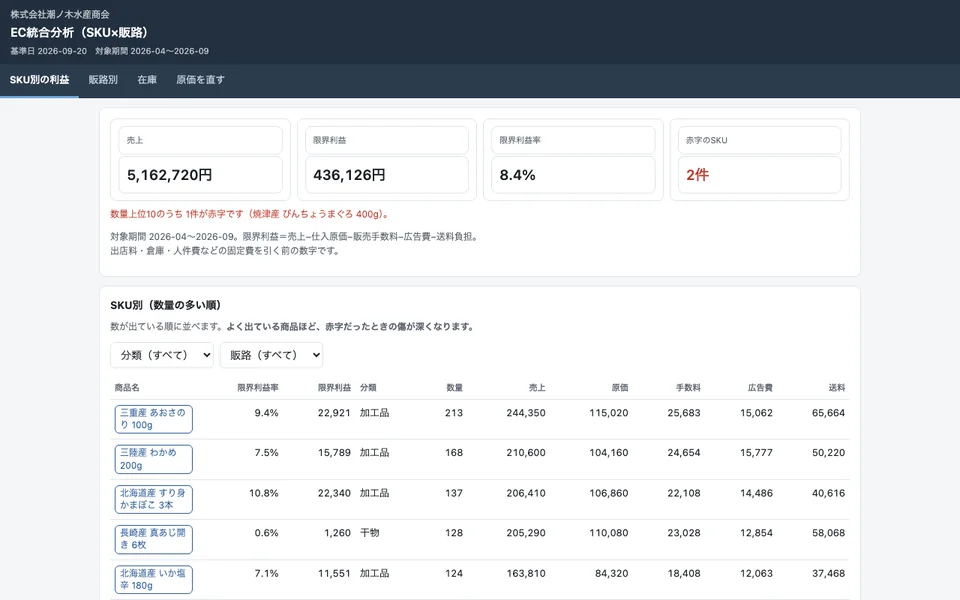Open the 販路別 tab
The width and height of the screenshot is (960, 600).
click(103, 80)
